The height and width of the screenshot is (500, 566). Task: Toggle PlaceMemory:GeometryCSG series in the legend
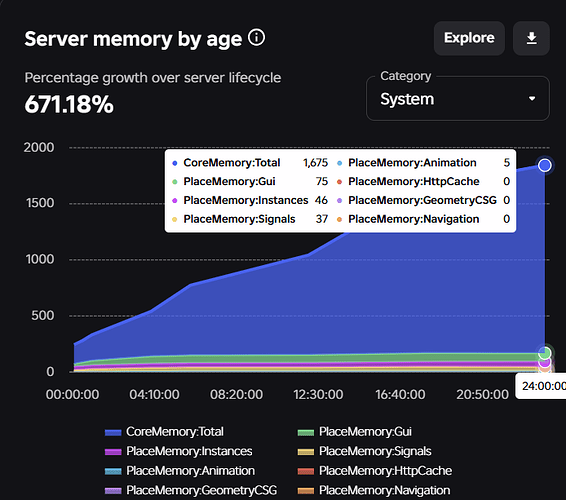(x=191, y=490)
